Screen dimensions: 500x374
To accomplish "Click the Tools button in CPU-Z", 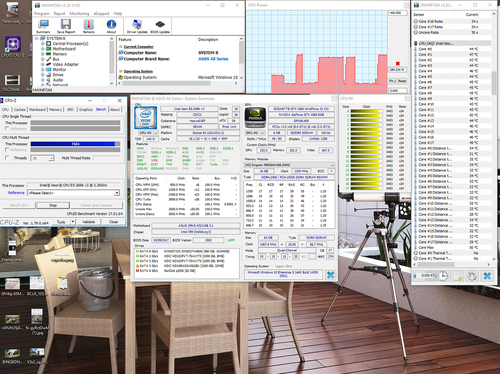I will (61, 222).
